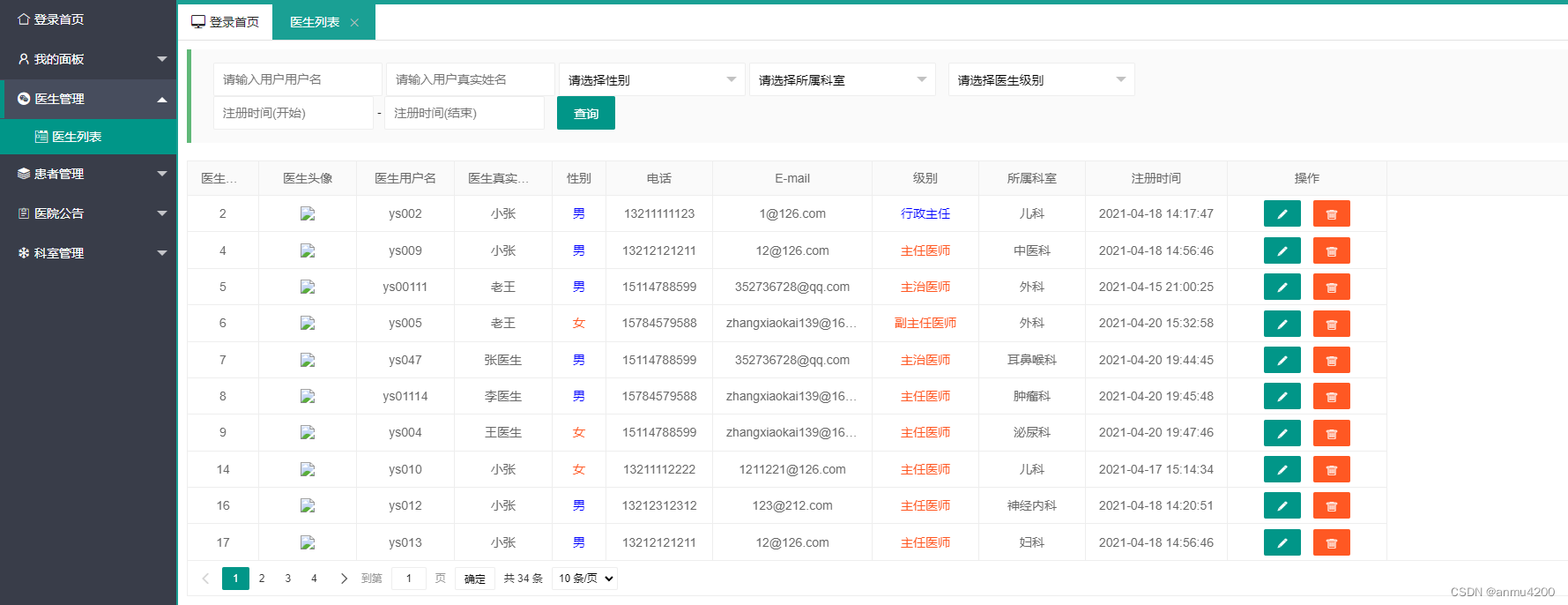
Task: Edit the doctor row ys012
Action: pos(1282,505)
